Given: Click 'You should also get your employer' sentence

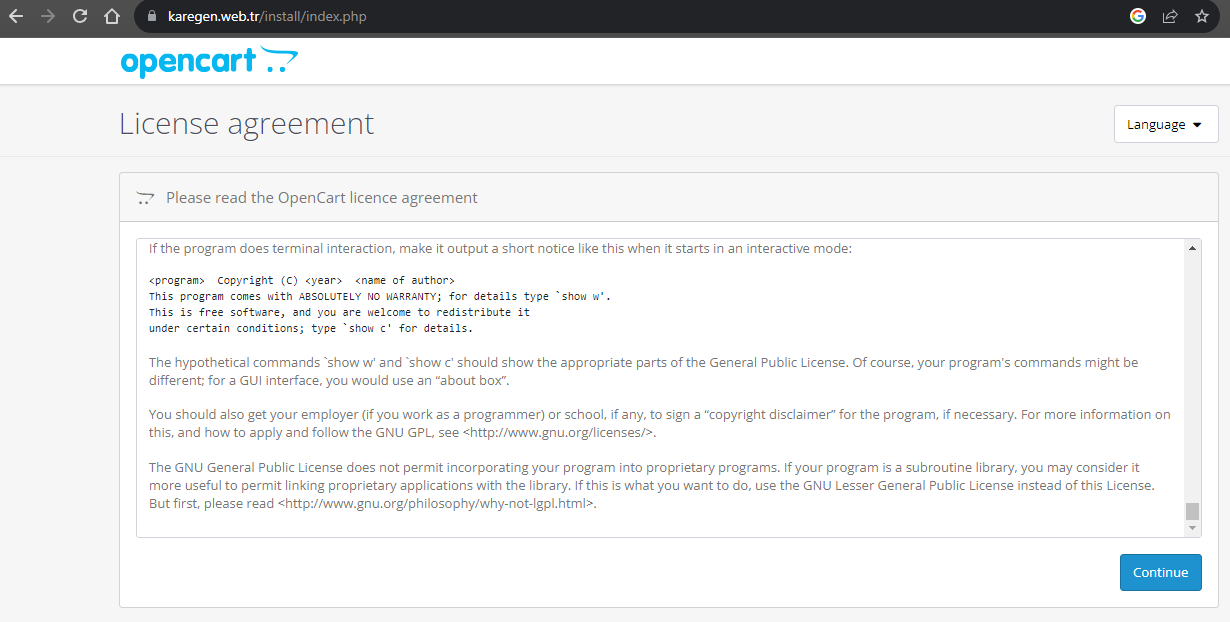Looking at the screenshot, I should coord(660,424).
